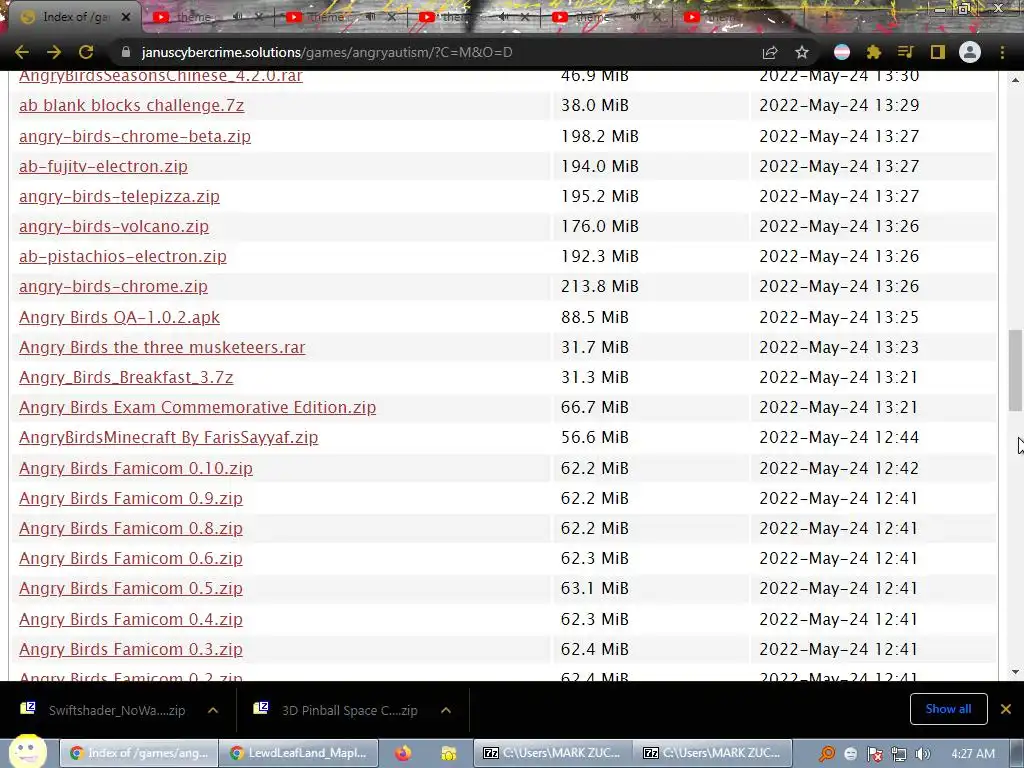Click the scrollbar up arrow
Screen dimensions: 1024x768
pos(1015,80)
